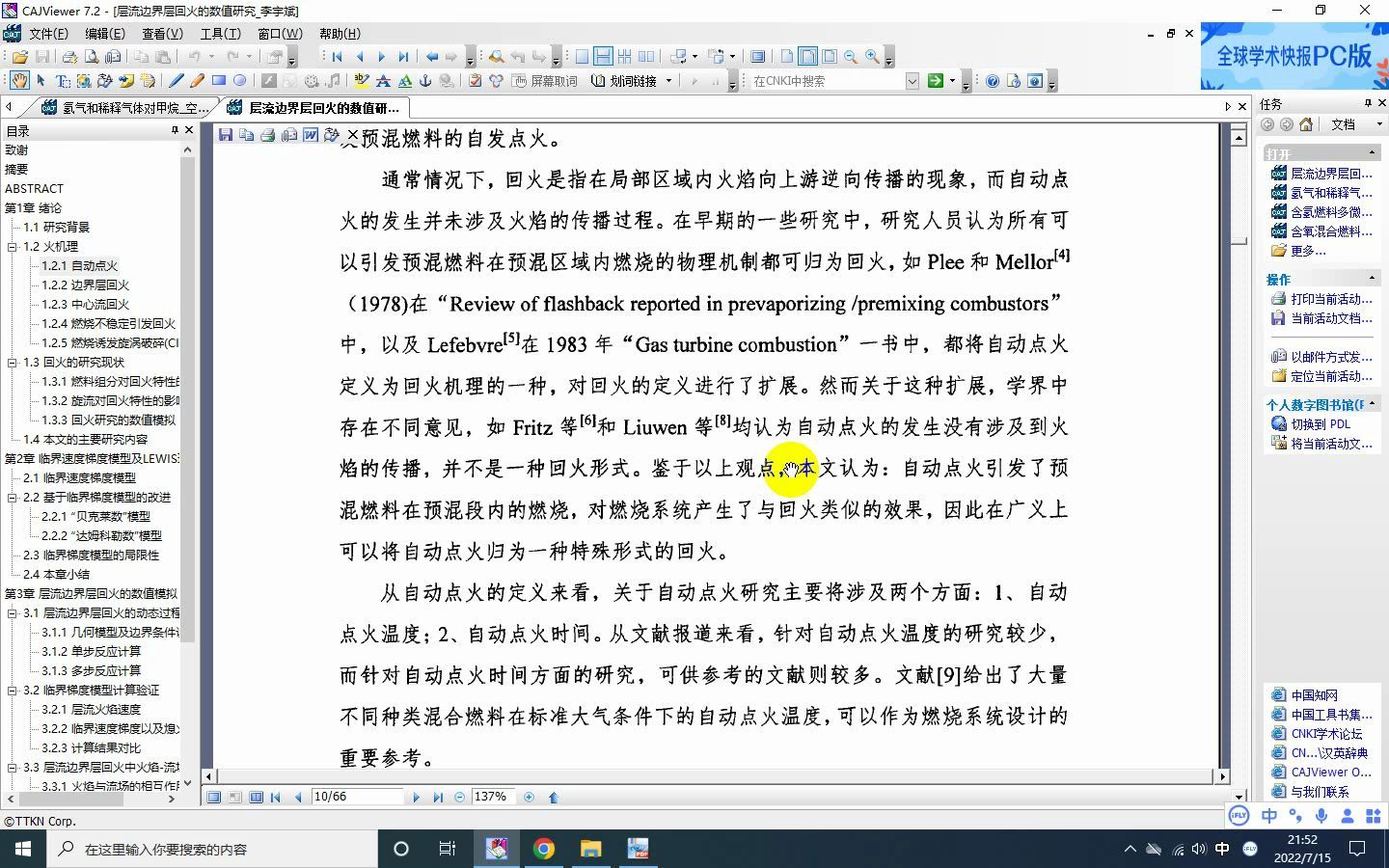Open the 文件(F) menu
The height and width of the screenshot is (868, 1389).
pyautogui.click(x=48, y=33)
